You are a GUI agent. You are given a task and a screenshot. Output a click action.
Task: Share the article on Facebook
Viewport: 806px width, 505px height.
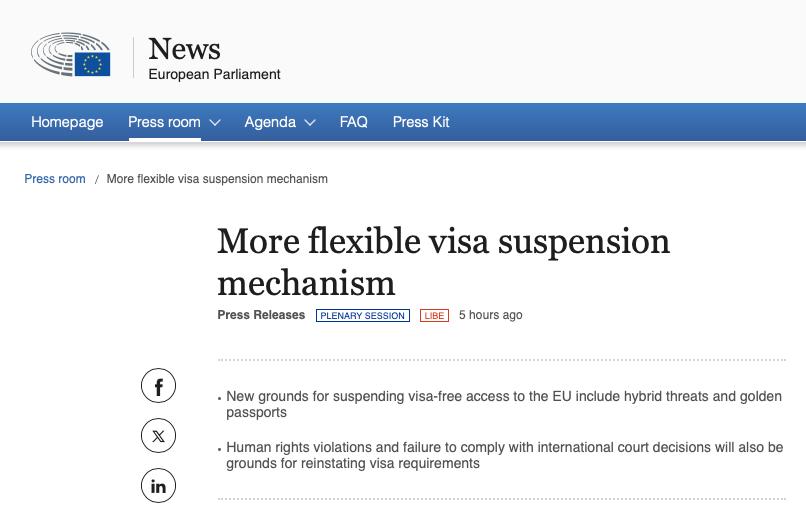(x=158, y=386)
